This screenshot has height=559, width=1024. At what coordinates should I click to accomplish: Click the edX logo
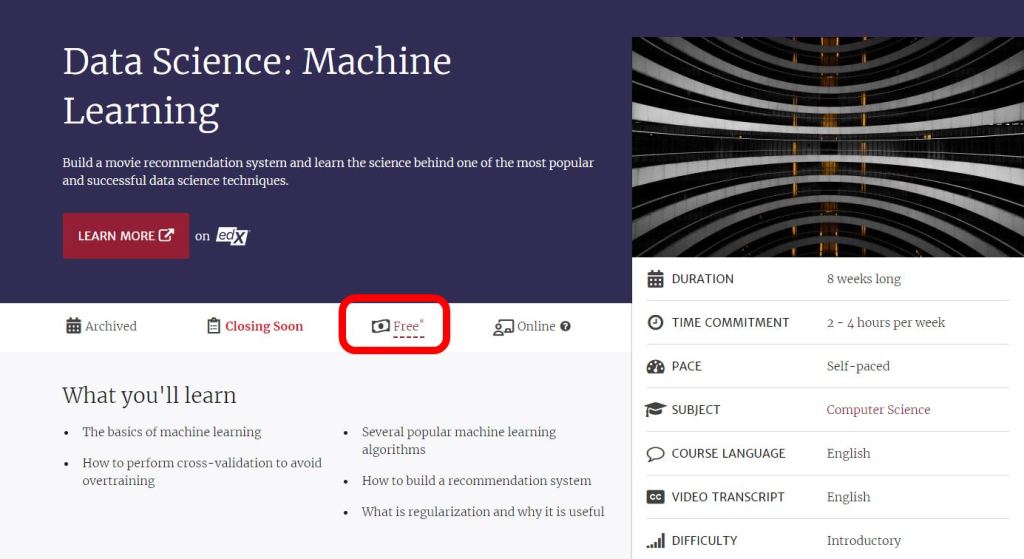pyautogui.click(x=234, y=236)
